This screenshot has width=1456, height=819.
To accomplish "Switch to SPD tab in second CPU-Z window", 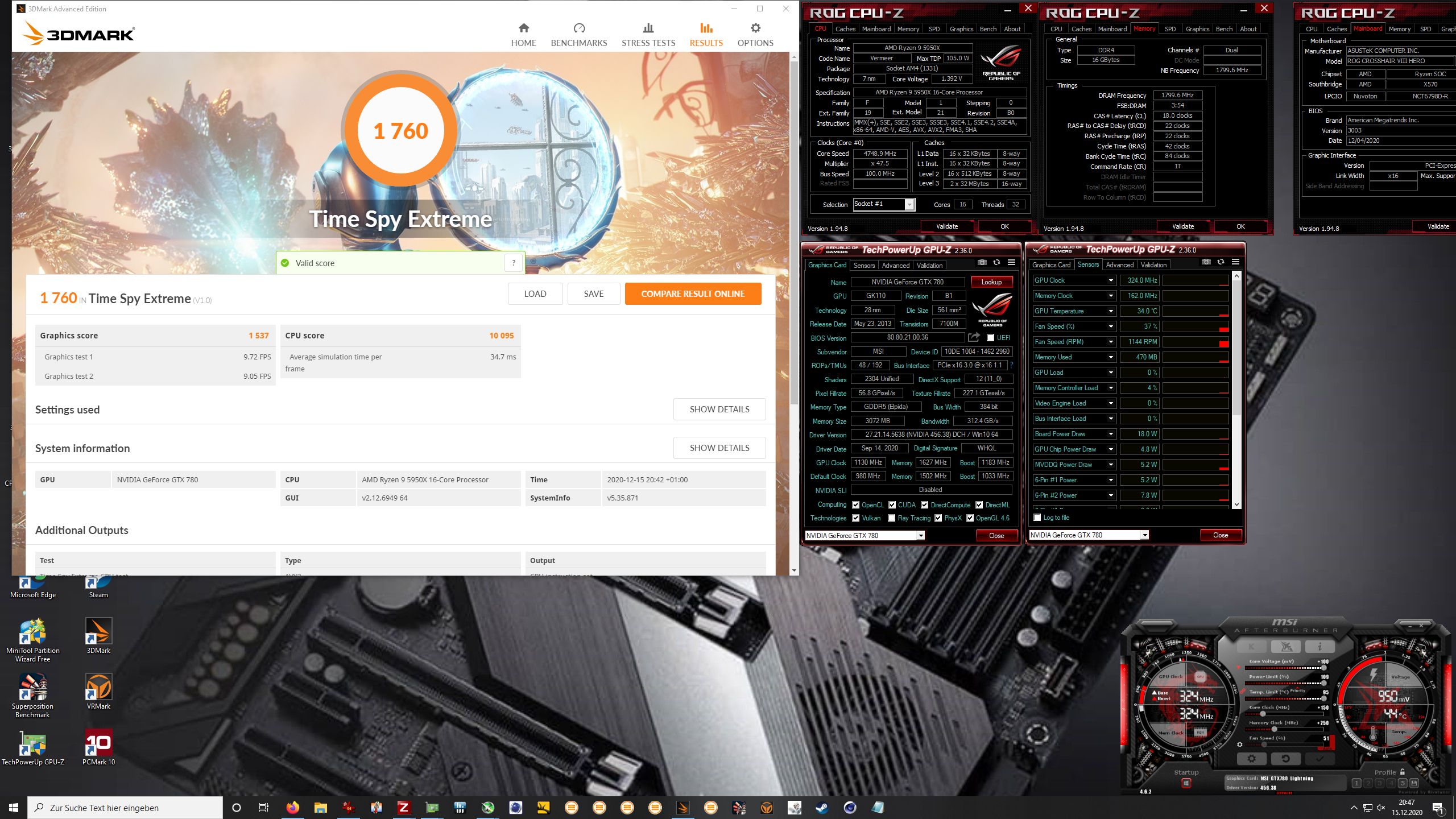I will [1170, 29].
